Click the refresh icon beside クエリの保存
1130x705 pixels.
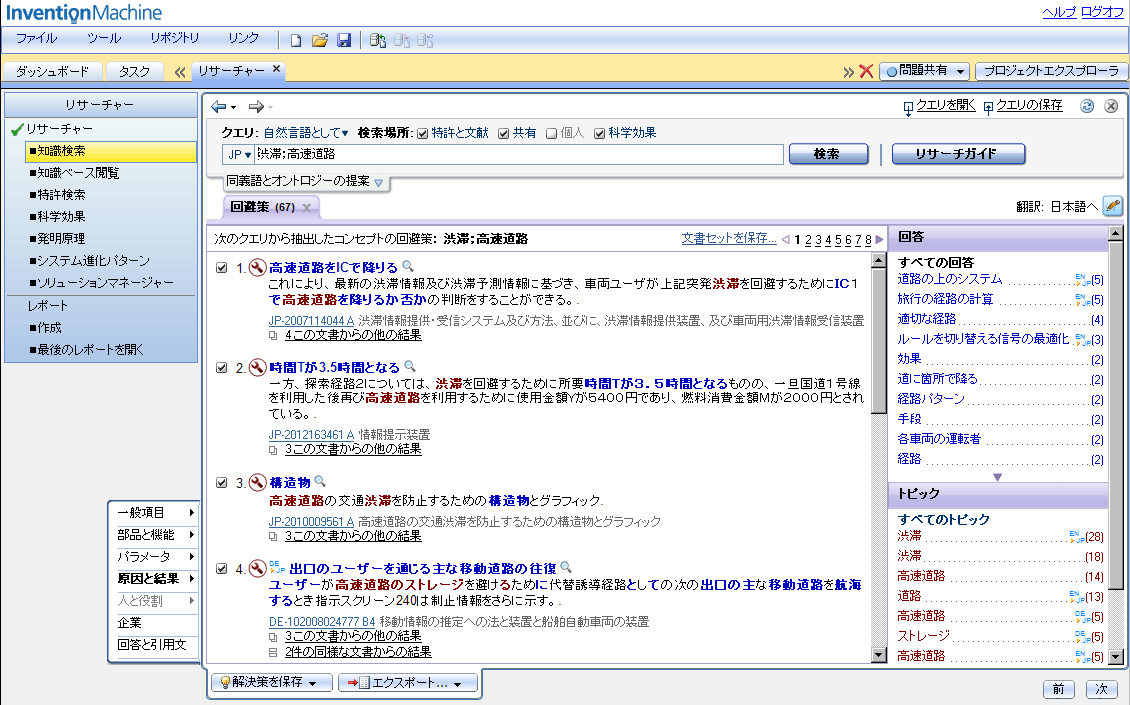(x=1087, y=106)
